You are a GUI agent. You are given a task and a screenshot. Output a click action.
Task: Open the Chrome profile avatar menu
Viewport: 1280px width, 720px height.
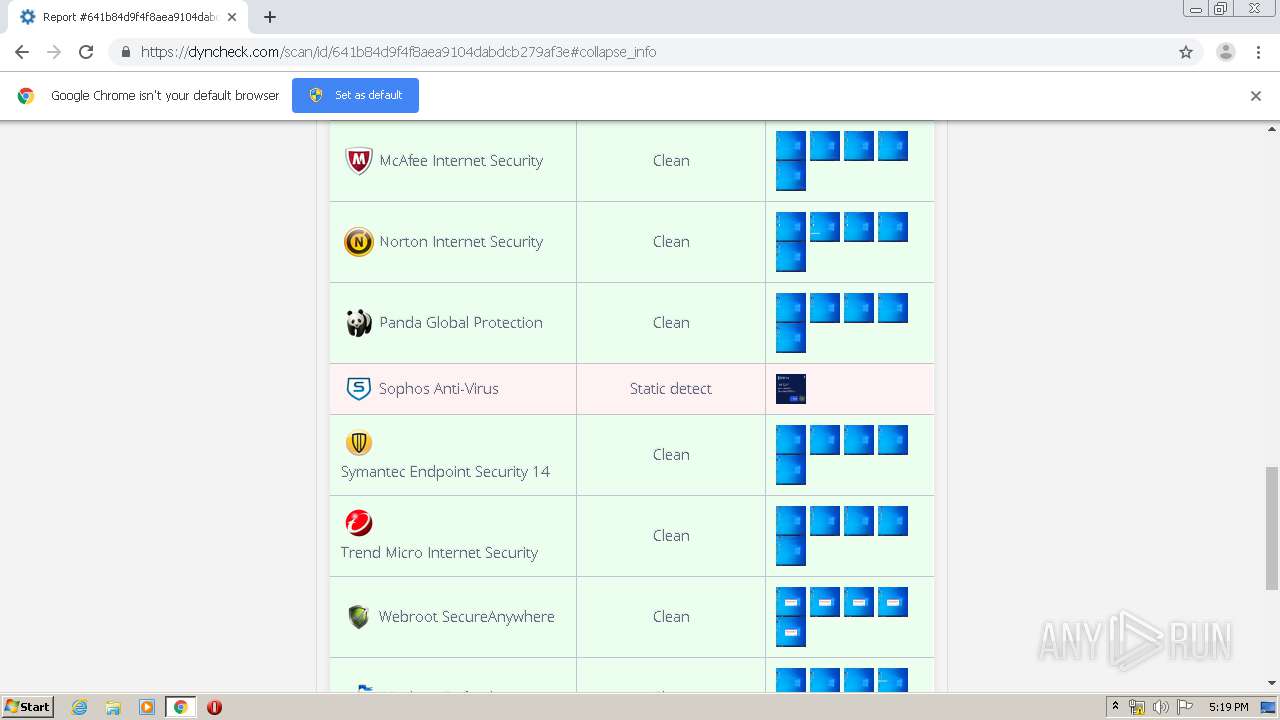(1226, 52)
